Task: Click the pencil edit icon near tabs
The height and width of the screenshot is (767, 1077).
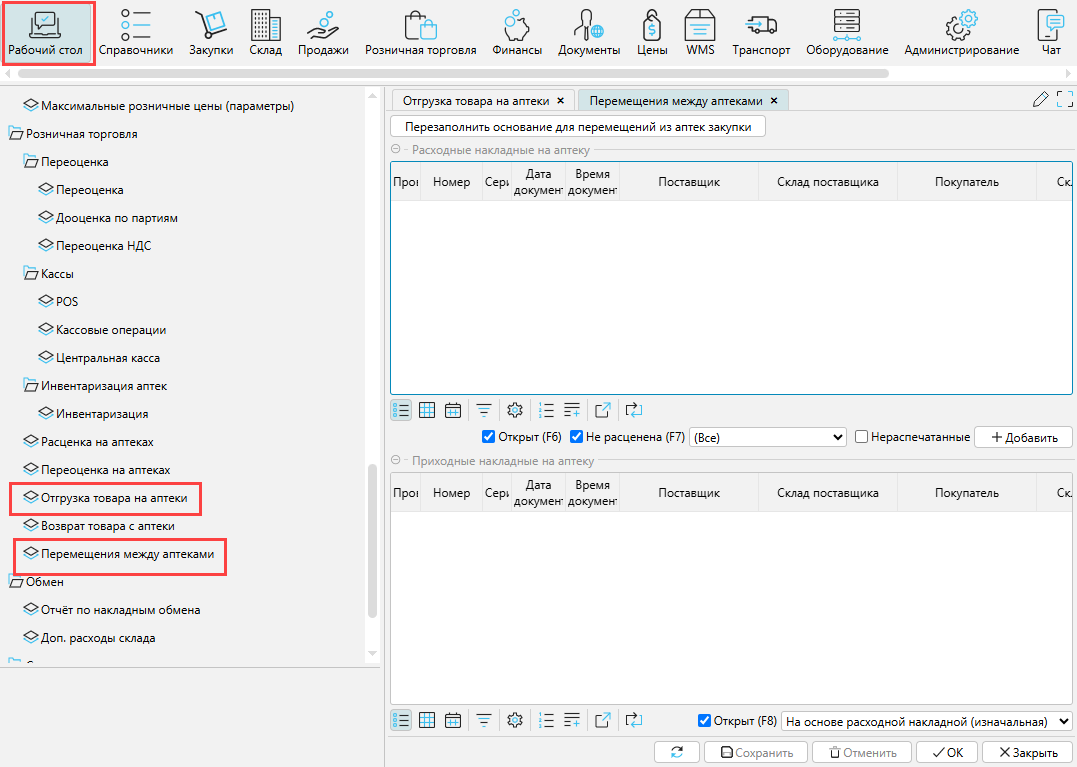Action: pos(1041,99)
